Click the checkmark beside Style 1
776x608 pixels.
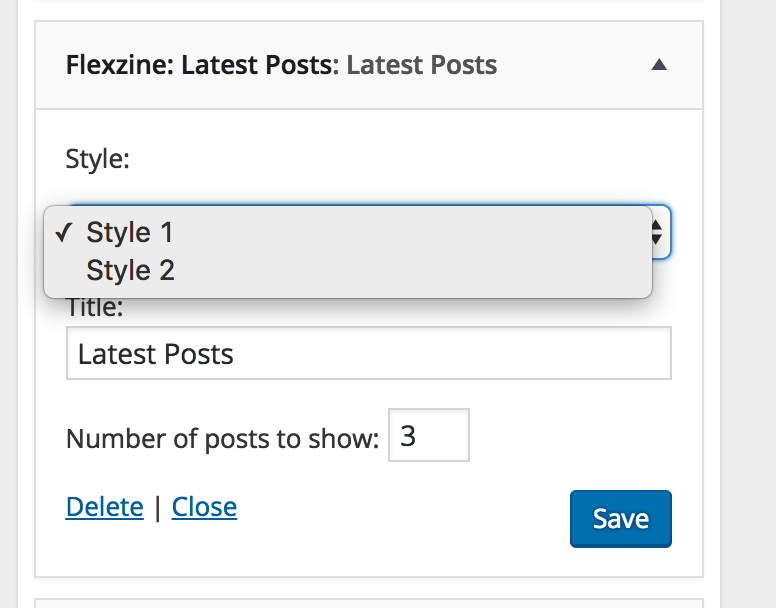(64, 232)
